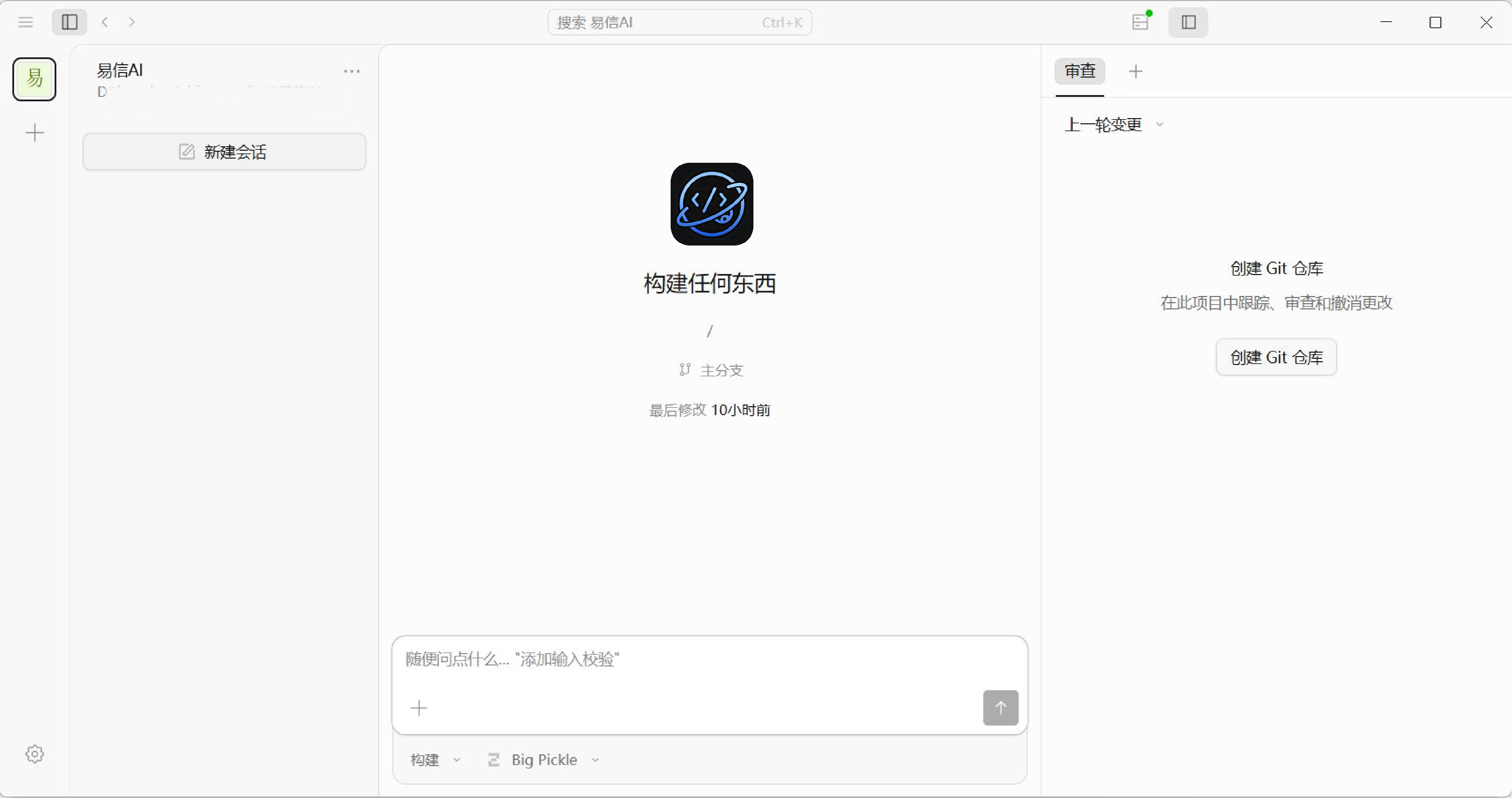This screenshot has width=1512, height=798.
Task: Switch to the 审查 tab
Action: tap(1080, 71)
